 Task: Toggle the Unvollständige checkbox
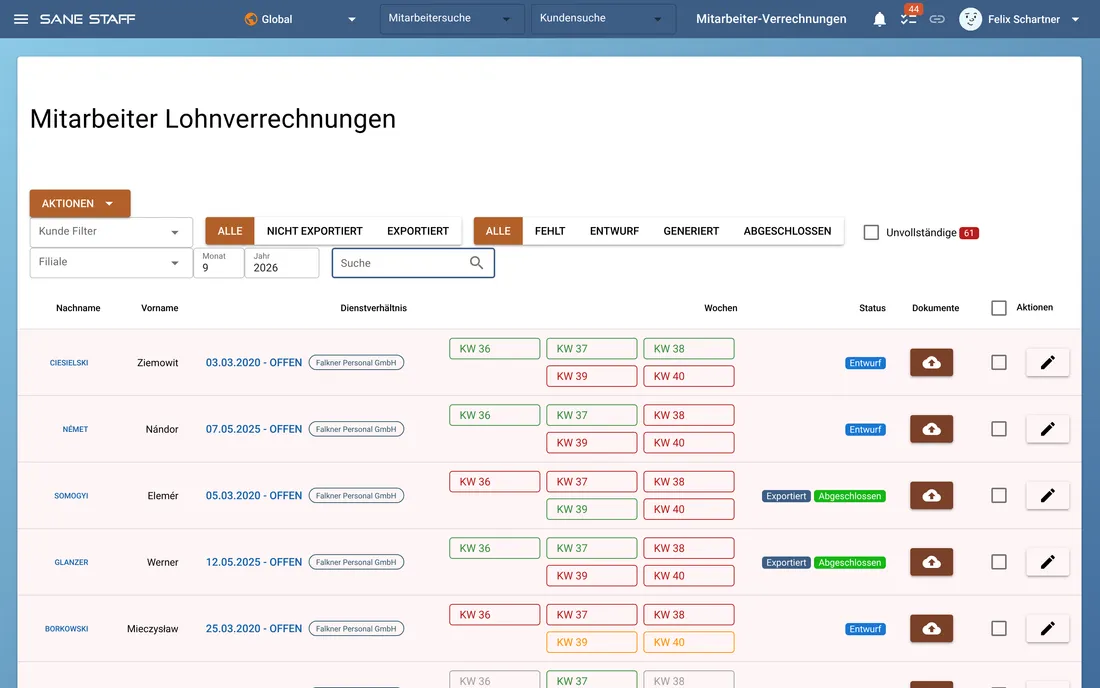(x=871, y=232)
